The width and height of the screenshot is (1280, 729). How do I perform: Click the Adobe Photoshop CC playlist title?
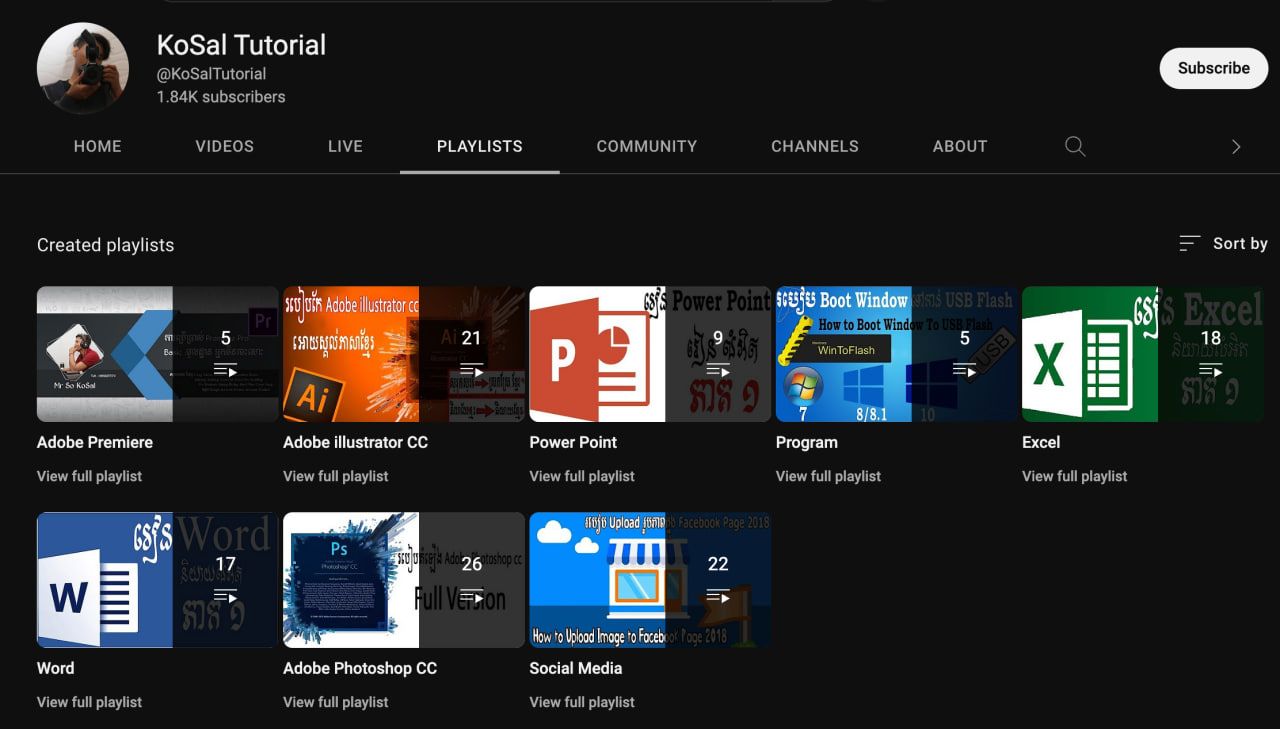coord(360,668)
